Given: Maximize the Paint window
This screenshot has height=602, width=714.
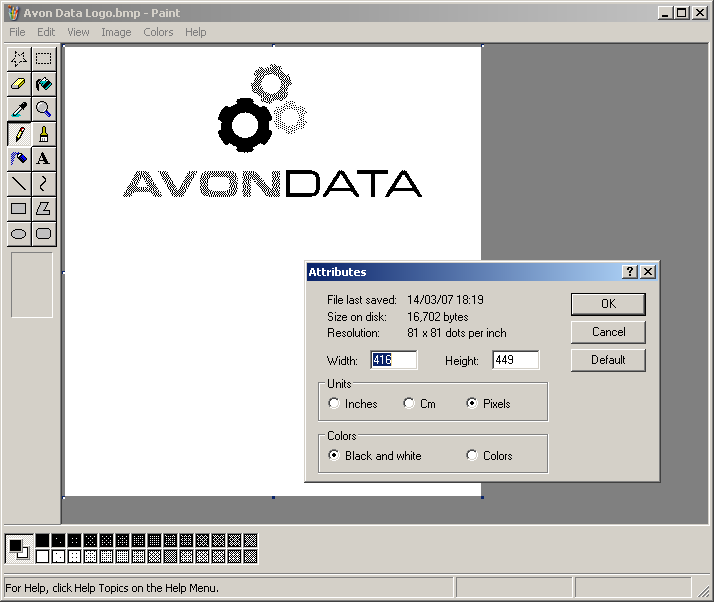Looking at the screenshot, I should [x=682, y=13].
